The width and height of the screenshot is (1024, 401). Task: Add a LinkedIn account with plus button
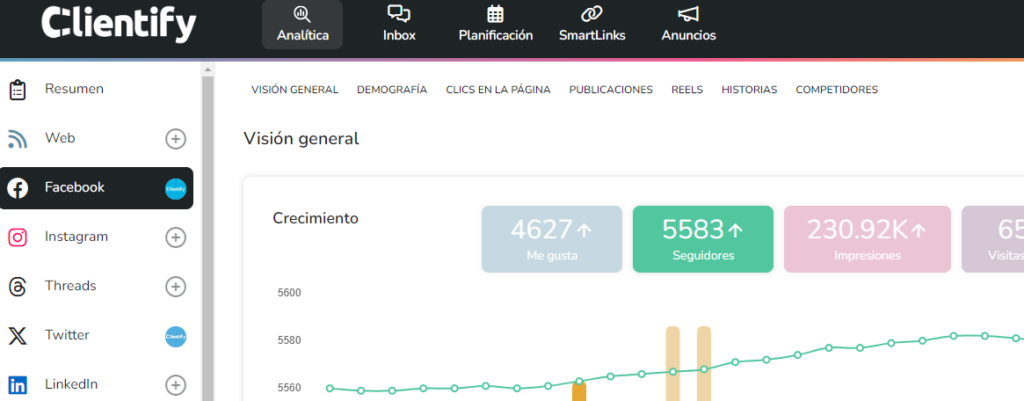(175, 385)
